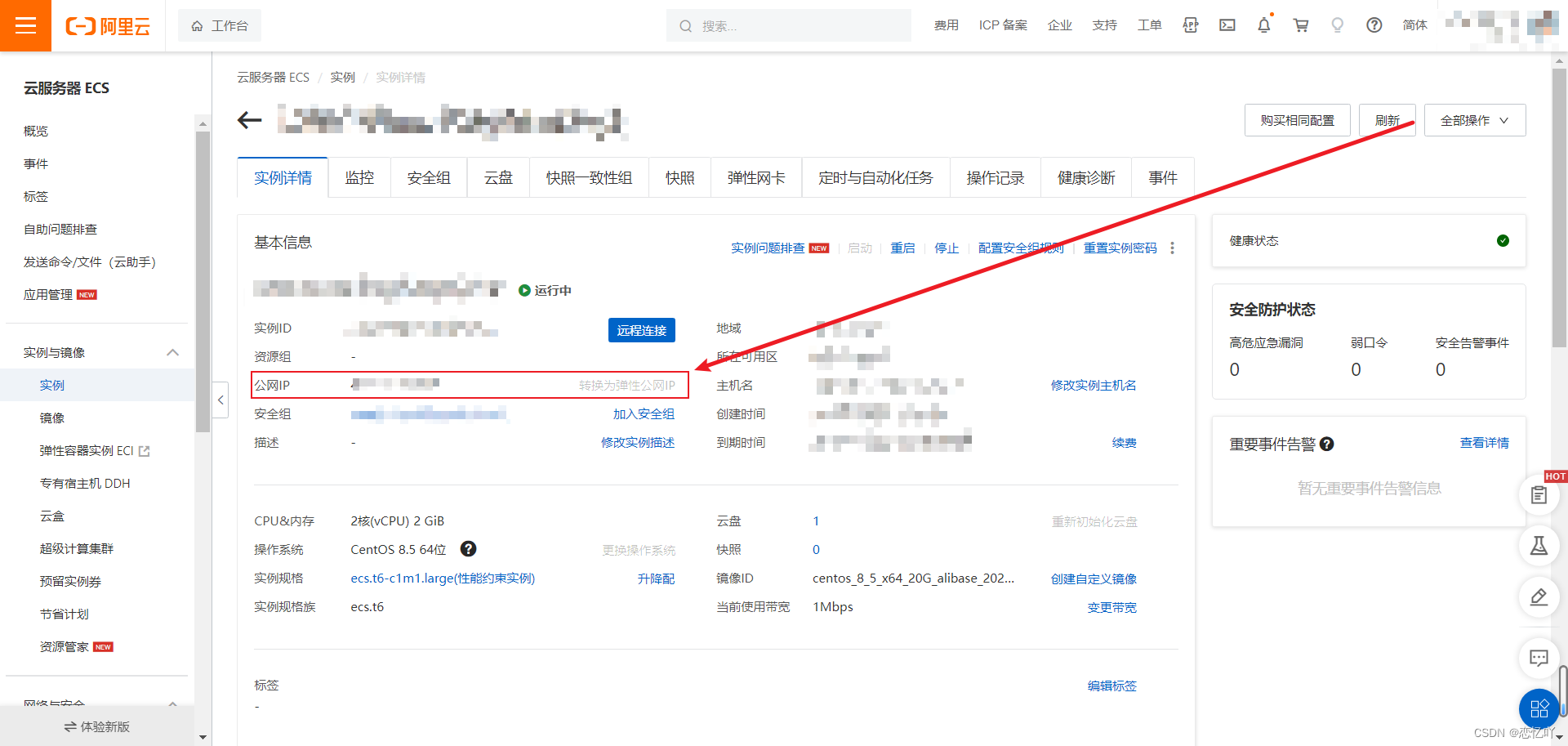Open the clipboard survey floating icon
1568x746 pixels.
tap(1539, 494)
